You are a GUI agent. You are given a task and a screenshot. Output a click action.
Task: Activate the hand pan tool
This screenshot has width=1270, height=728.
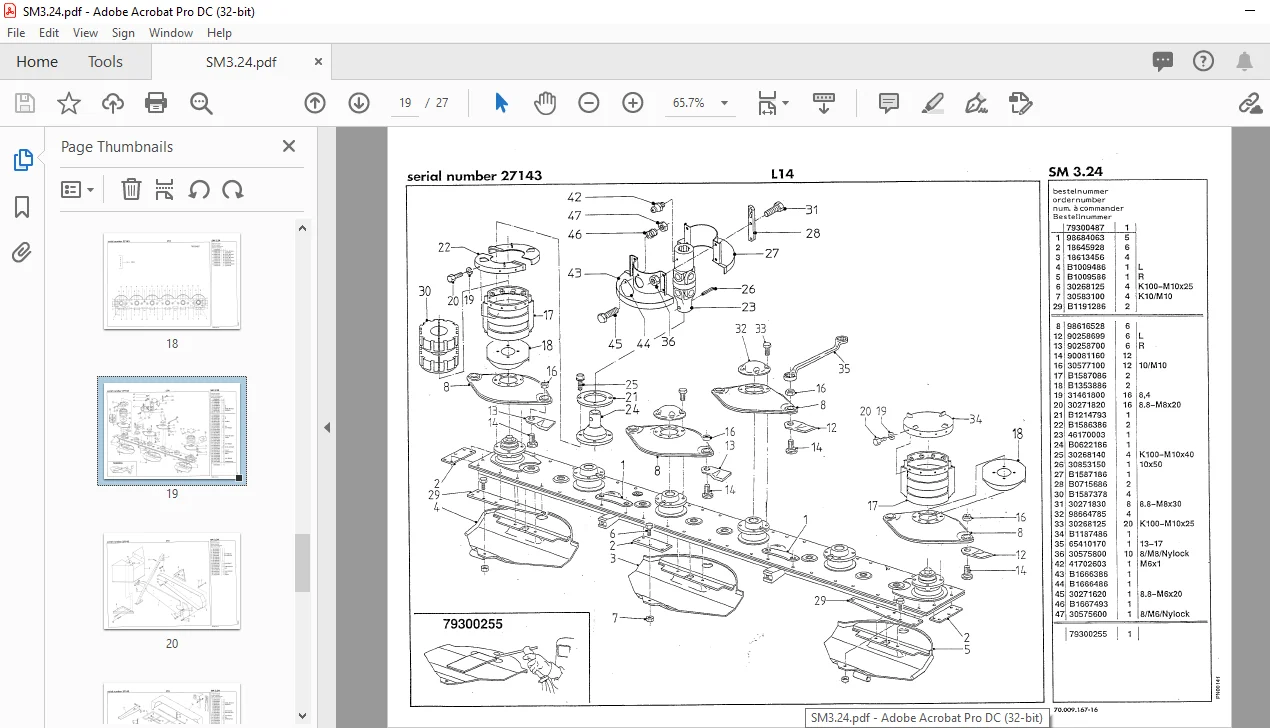(x=545, y=103)
